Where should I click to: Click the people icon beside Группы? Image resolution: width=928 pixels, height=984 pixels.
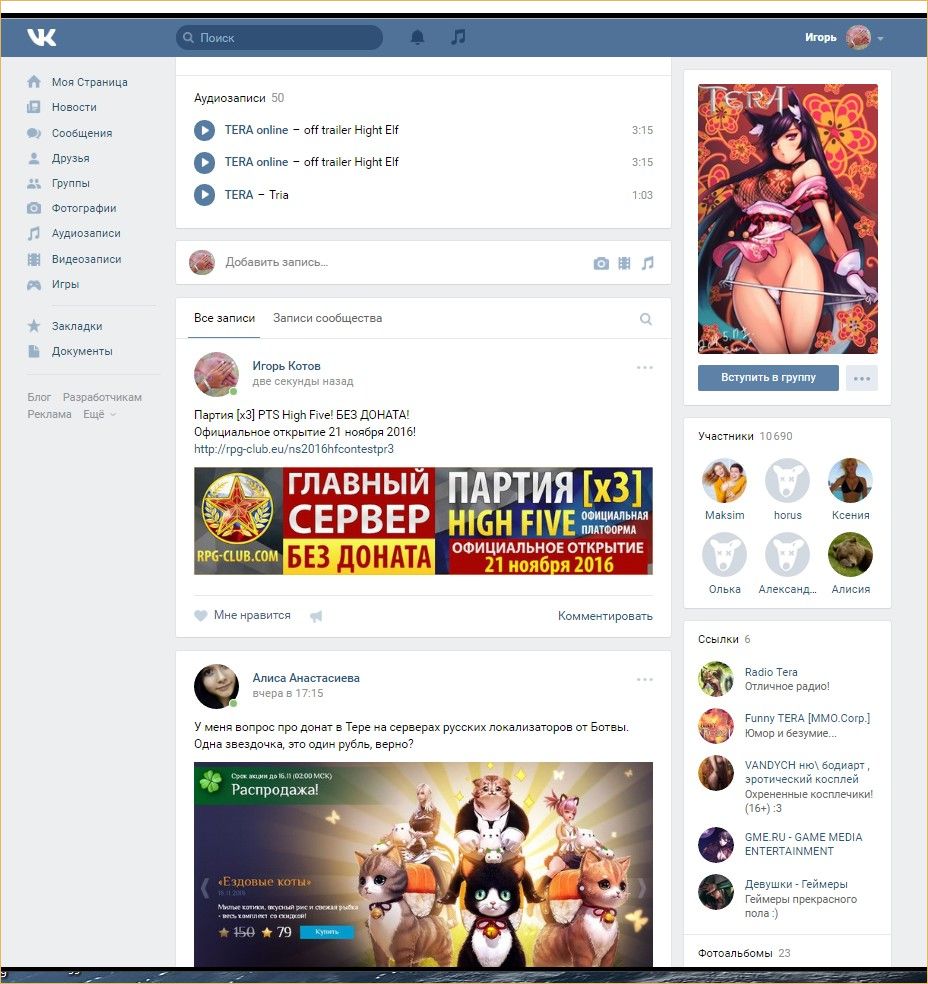[x=34, y=183]
